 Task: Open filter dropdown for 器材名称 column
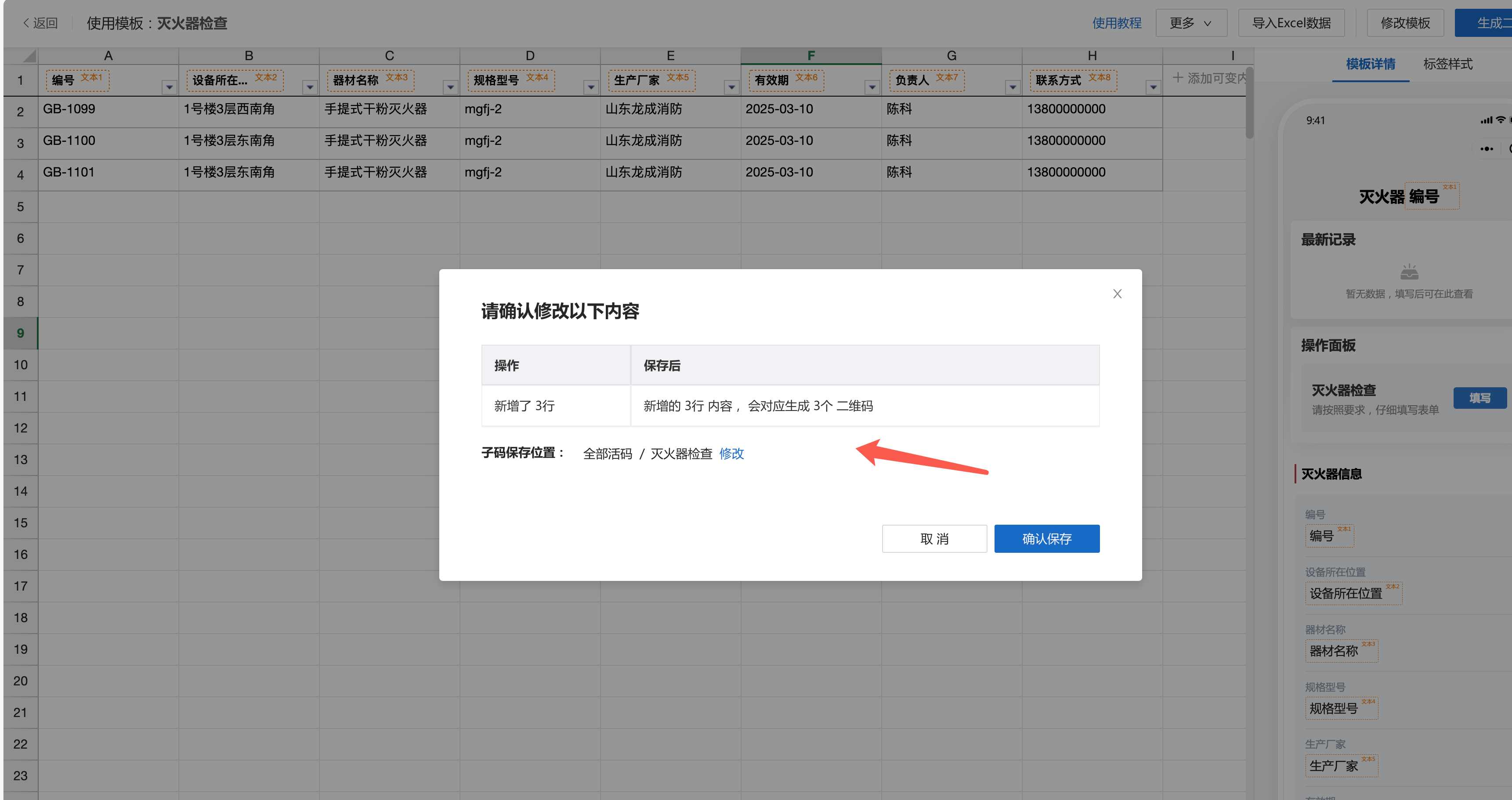450,87
